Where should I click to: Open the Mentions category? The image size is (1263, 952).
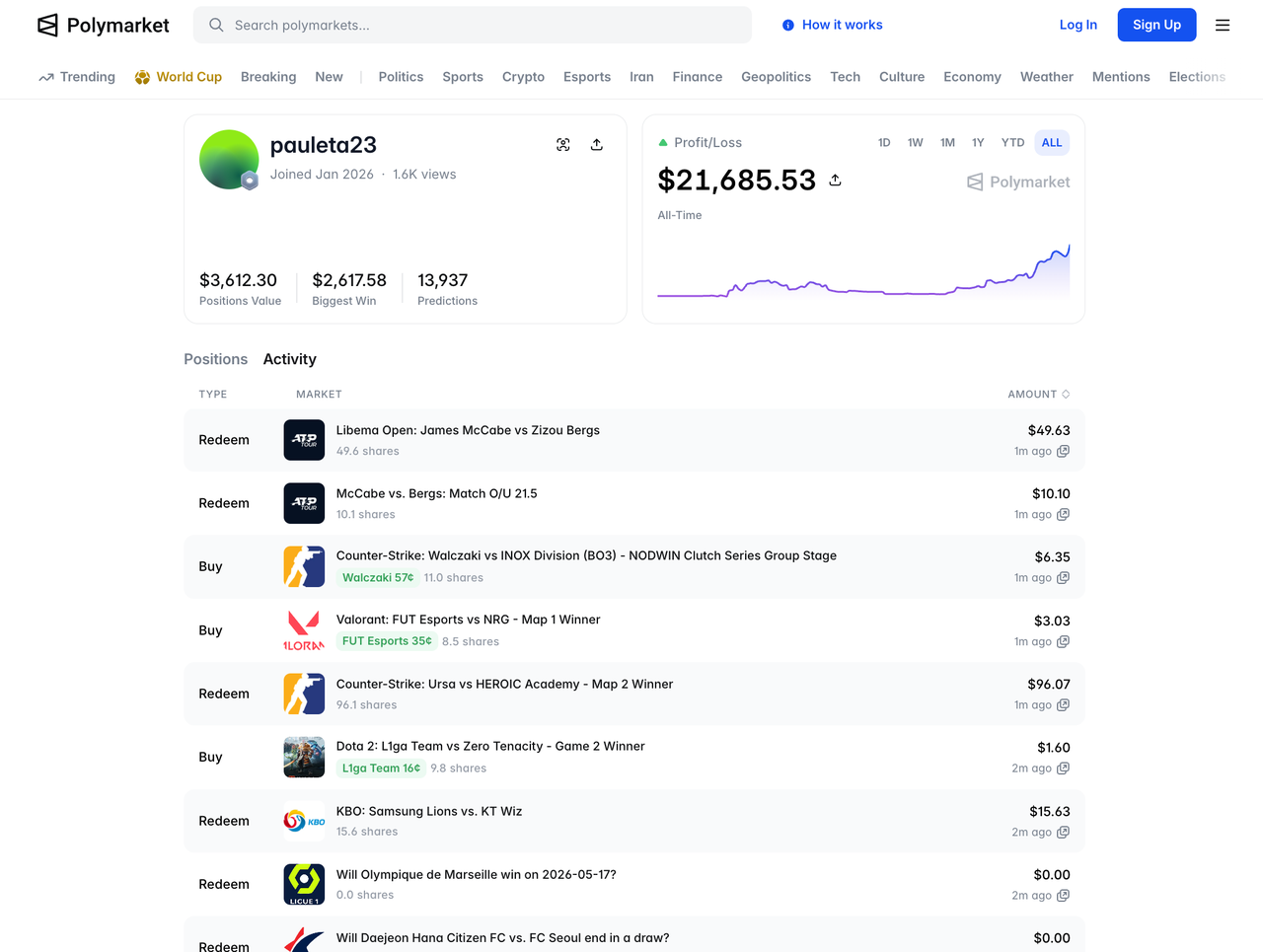1121,77
